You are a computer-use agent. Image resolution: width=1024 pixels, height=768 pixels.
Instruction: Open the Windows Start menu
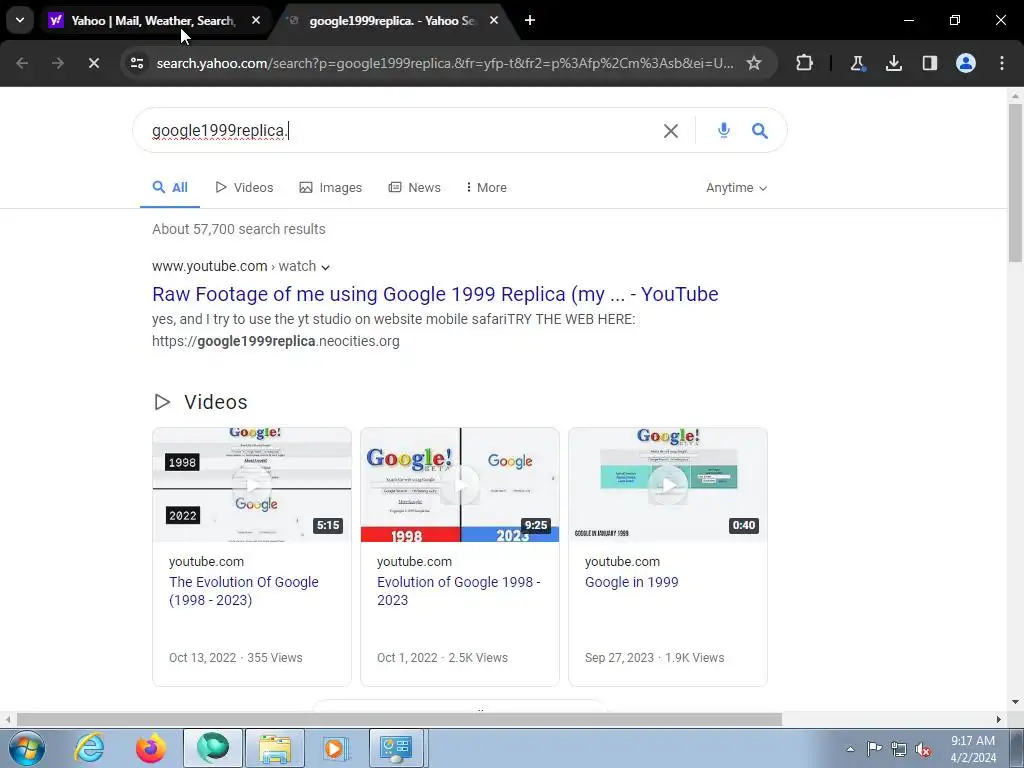(x=26, y=748)
